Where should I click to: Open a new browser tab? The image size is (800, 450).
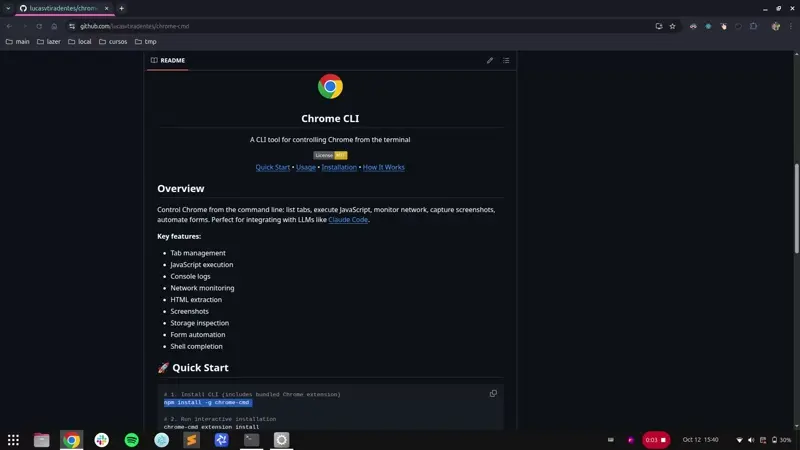click(121, 8)
